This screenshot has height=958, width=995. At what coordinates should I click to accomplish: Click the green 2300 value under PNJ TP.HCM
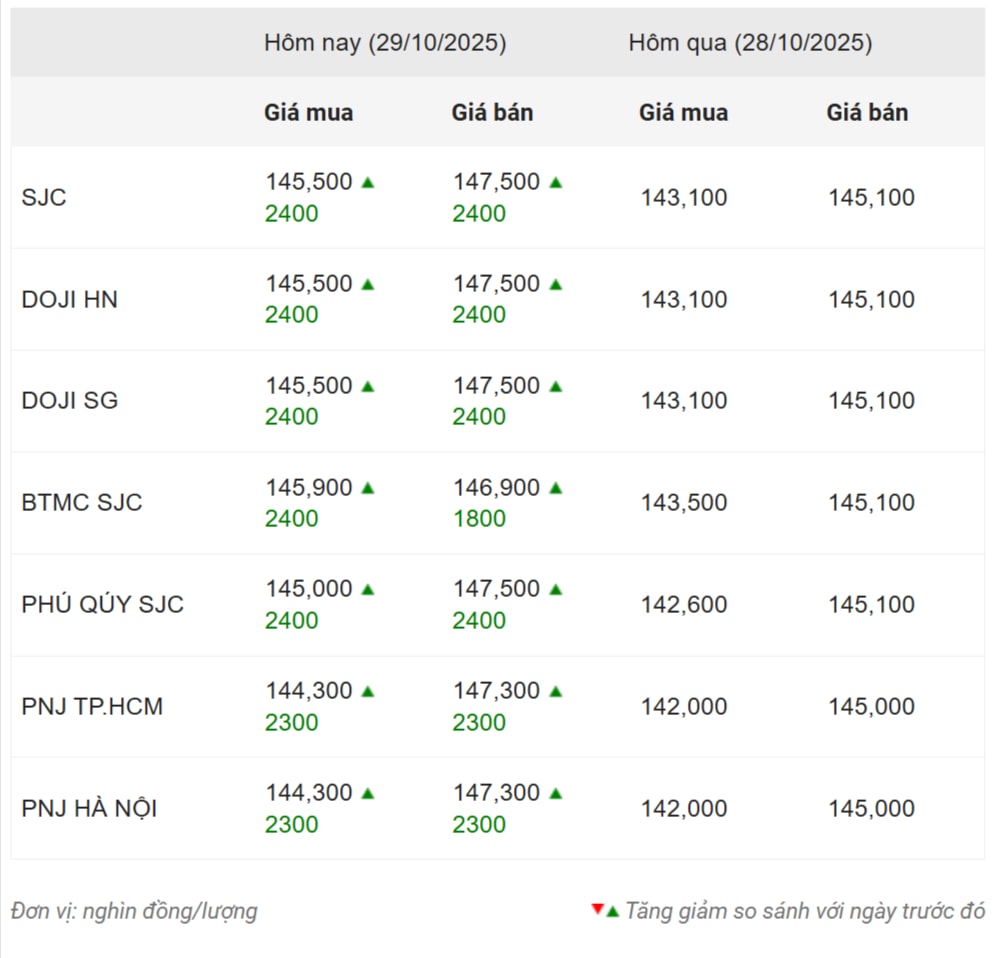291,721
